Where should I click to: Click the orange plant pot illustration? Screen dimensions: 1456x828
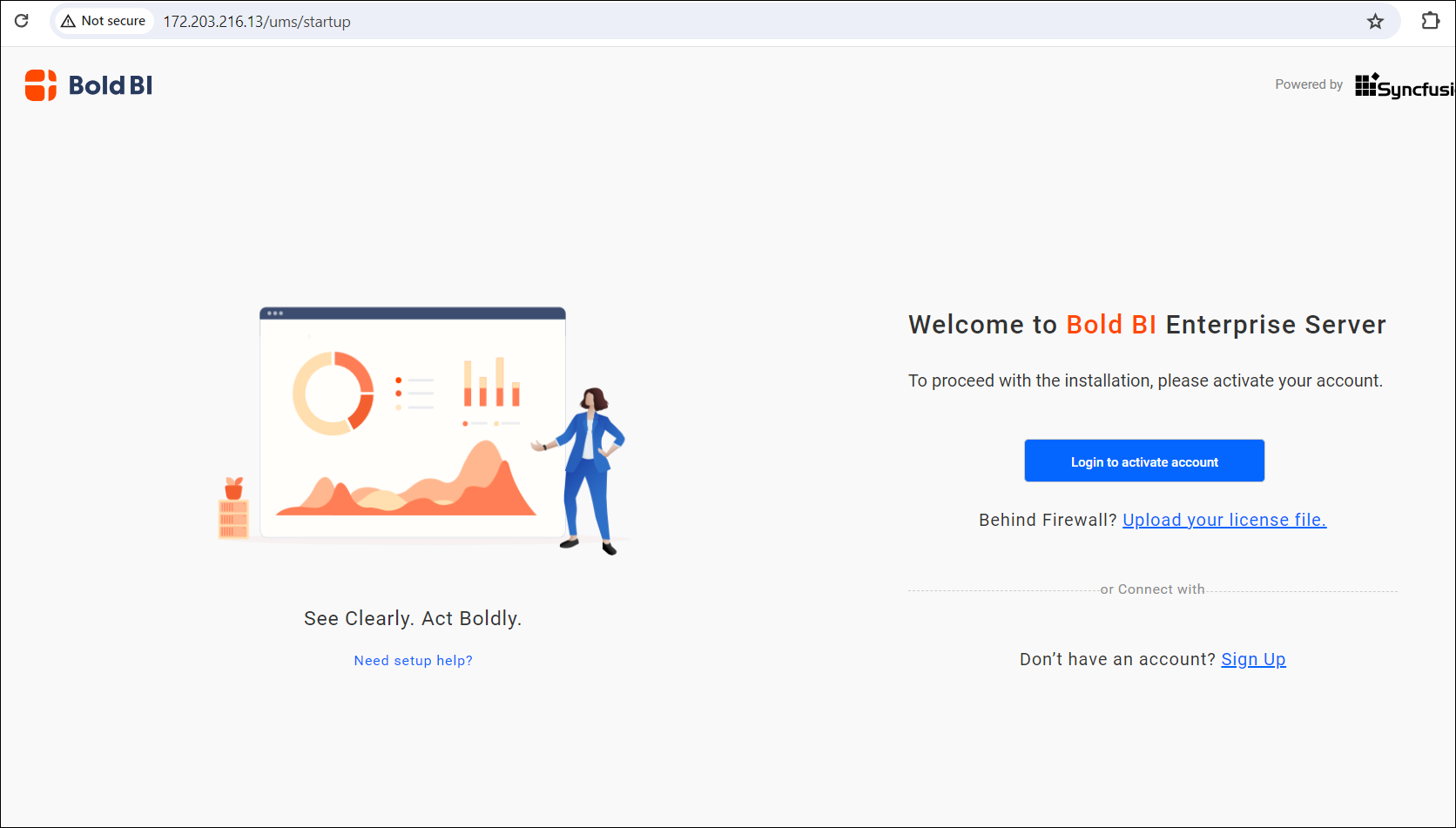[233, 488]
